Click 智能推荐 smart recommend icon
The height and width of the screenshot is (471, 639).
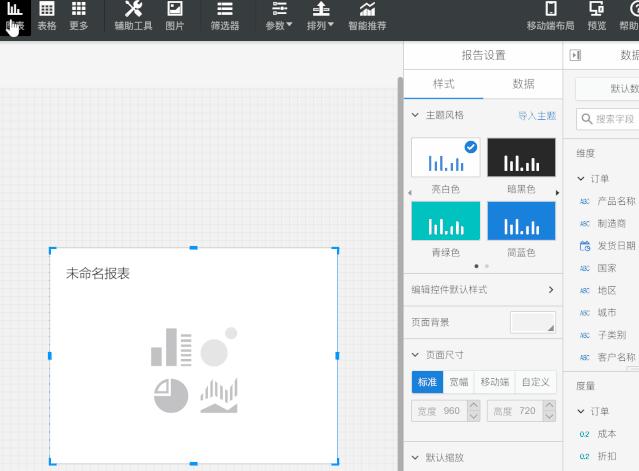pyautogui.click(x=367, y=17)
